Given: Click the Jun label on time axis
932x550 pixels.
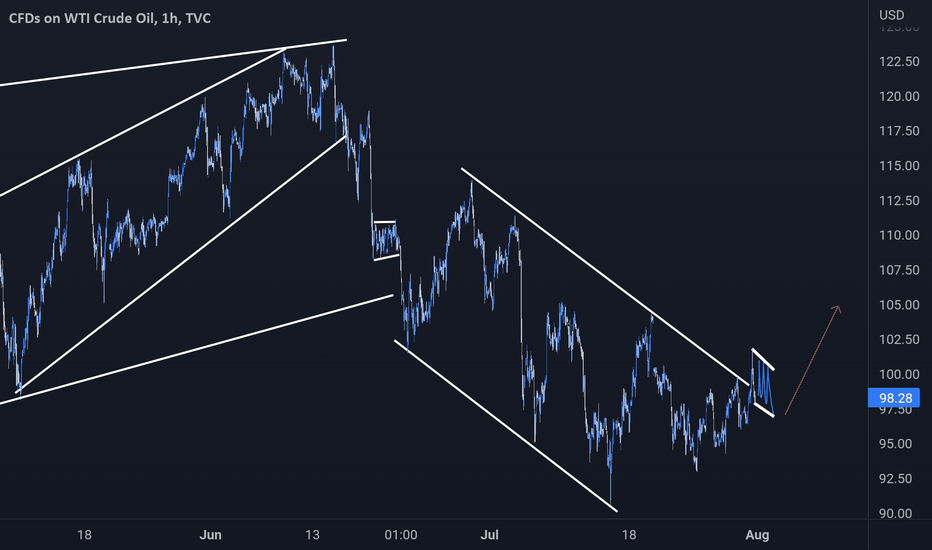Looking at the screenshot, I should point(210,535).
